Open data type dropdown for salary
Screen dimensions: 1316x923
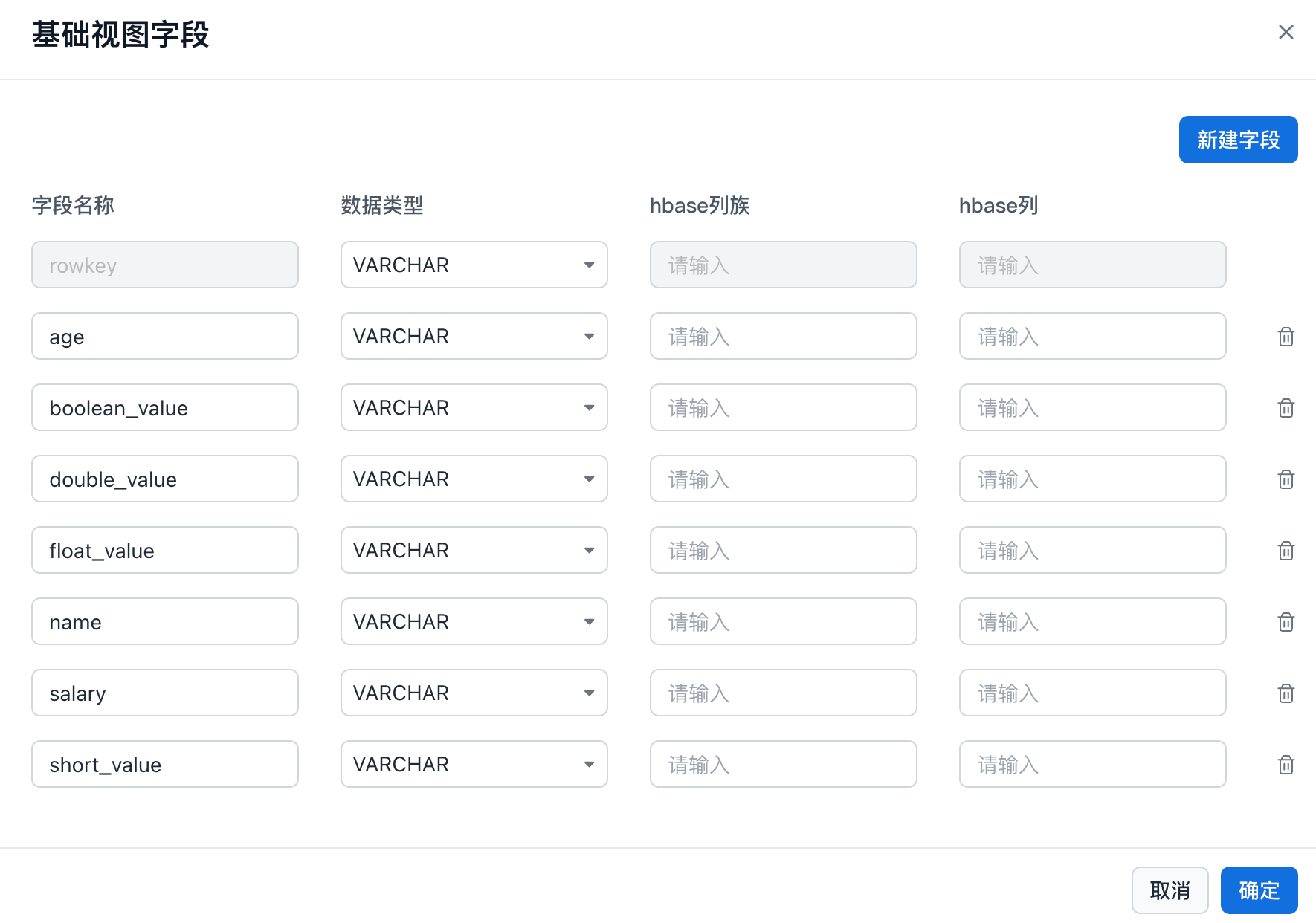[x=474, y=693]
